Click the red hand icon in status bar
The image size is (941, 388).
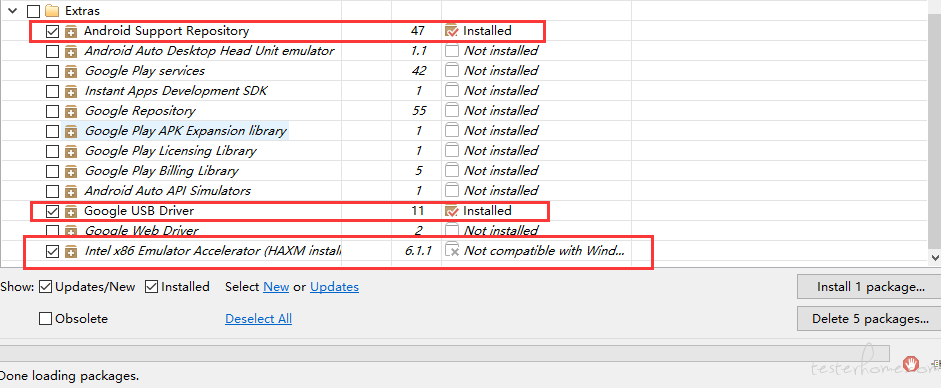912,363
